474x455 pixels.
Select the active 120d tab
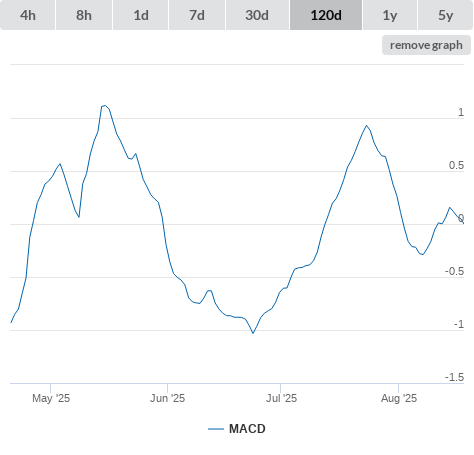(326, 15)
